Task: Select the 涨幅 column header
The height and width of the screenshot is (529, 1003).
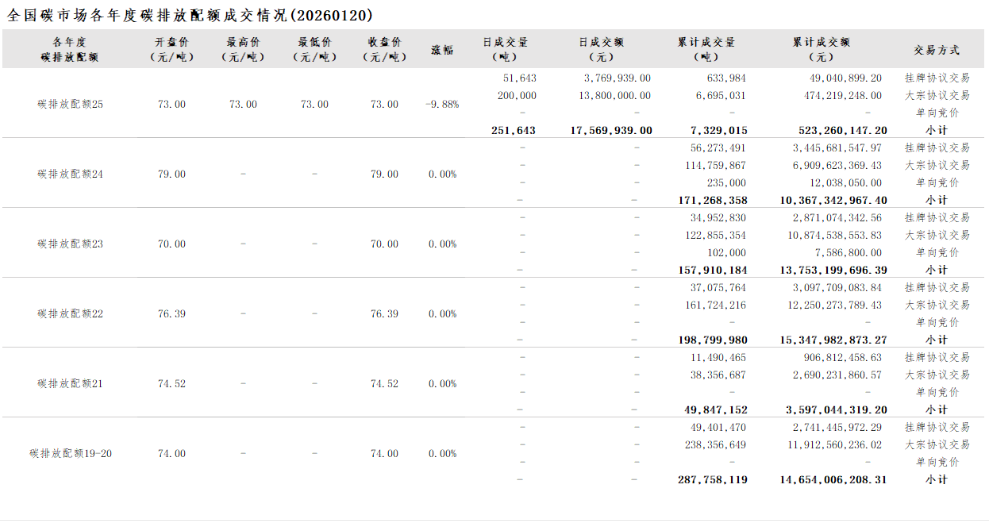Action: [441, 49]
